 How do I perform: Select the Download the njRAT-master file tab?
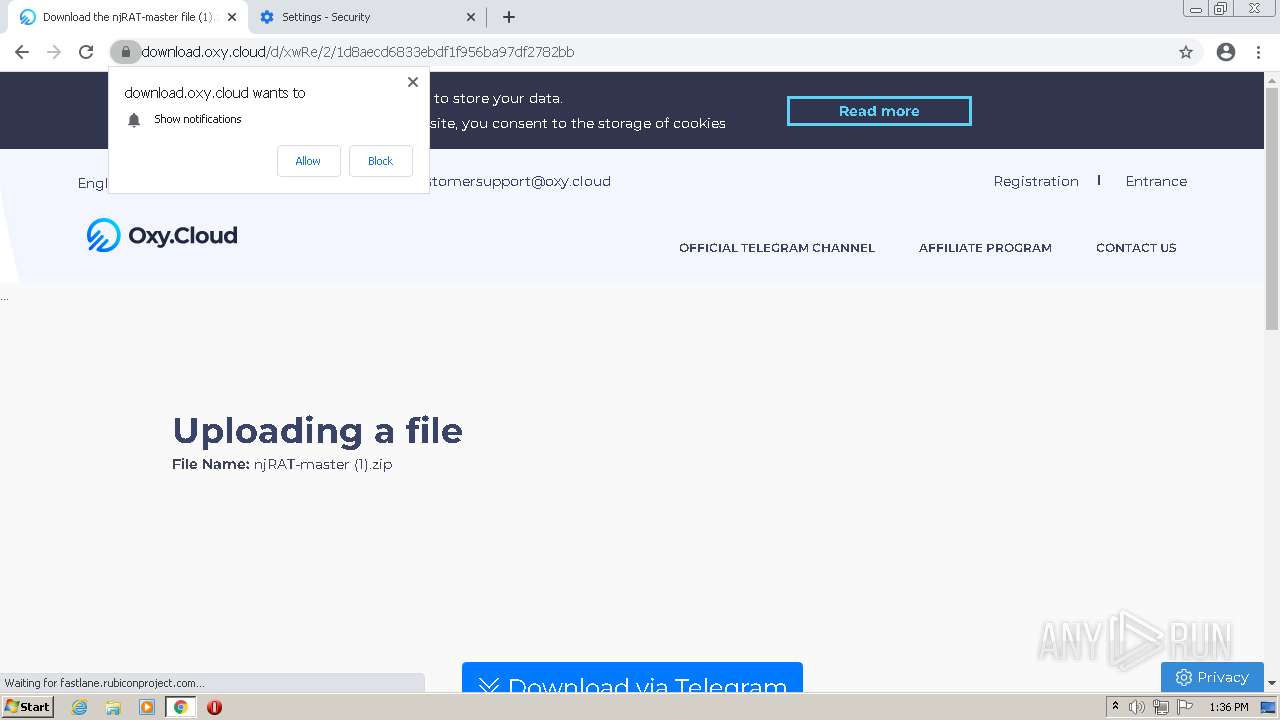(x=127, y=17)
